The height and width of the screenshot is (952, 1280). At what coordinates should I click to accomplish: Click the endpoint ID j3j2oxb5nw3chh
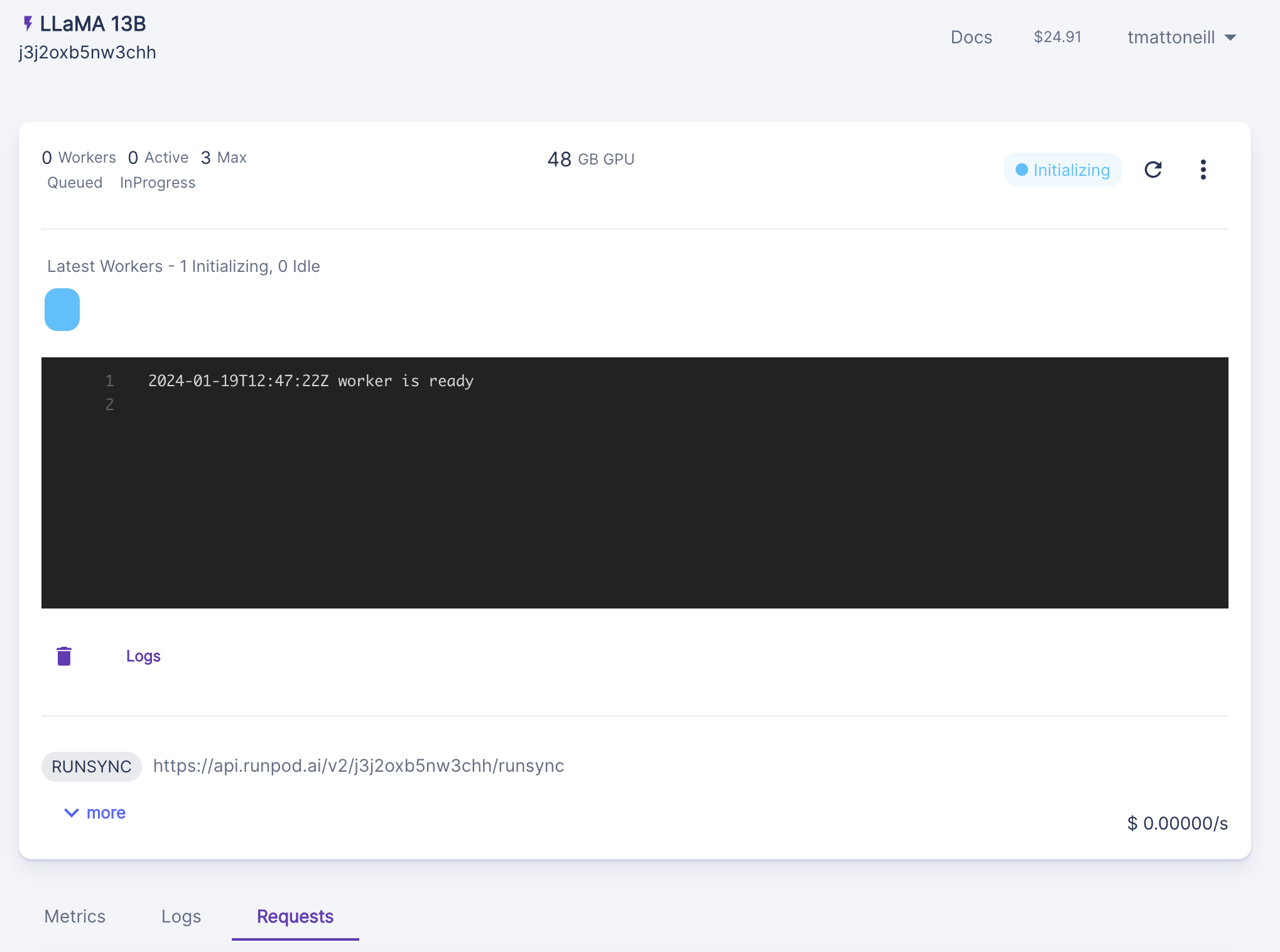87,53
